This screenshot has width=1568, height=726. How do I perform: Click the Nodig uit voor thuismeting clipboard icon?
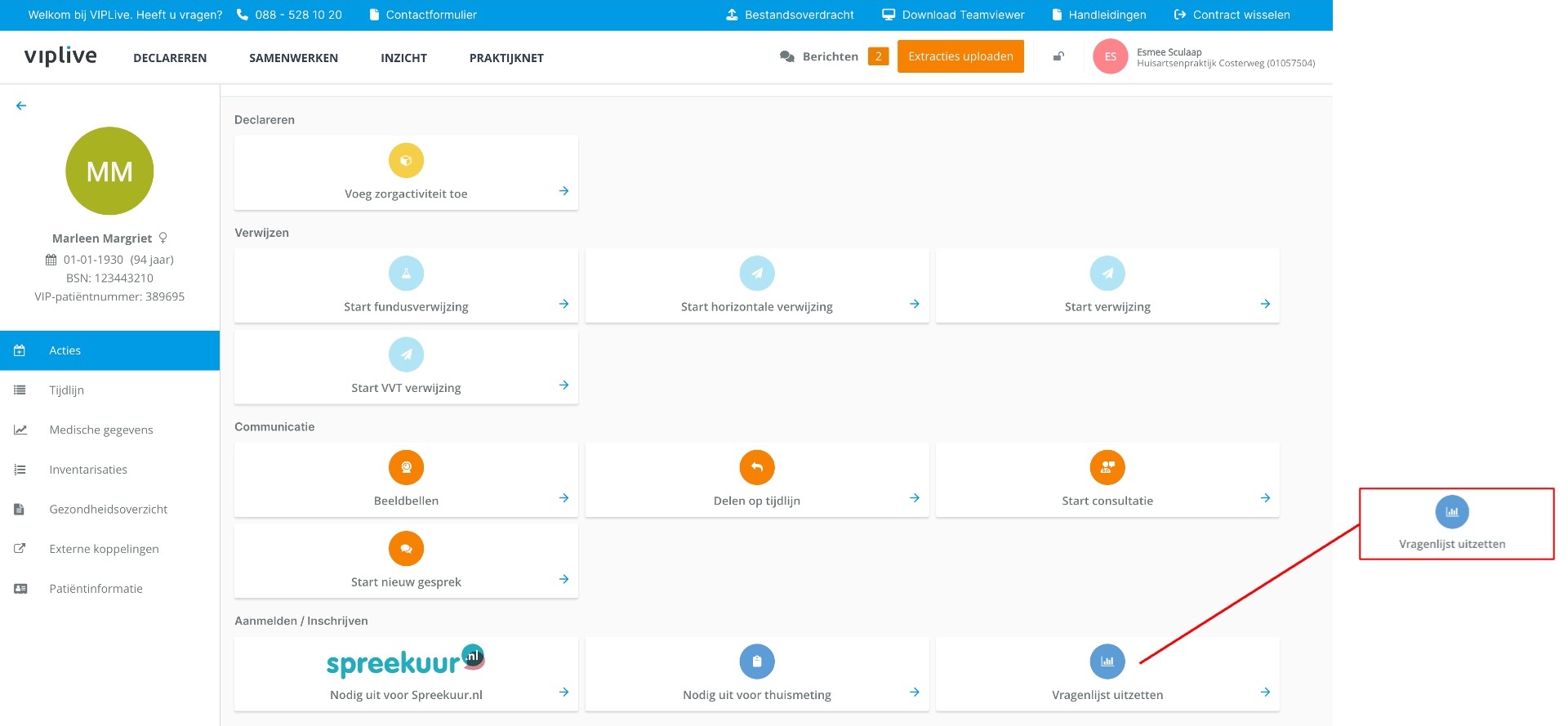756,661
